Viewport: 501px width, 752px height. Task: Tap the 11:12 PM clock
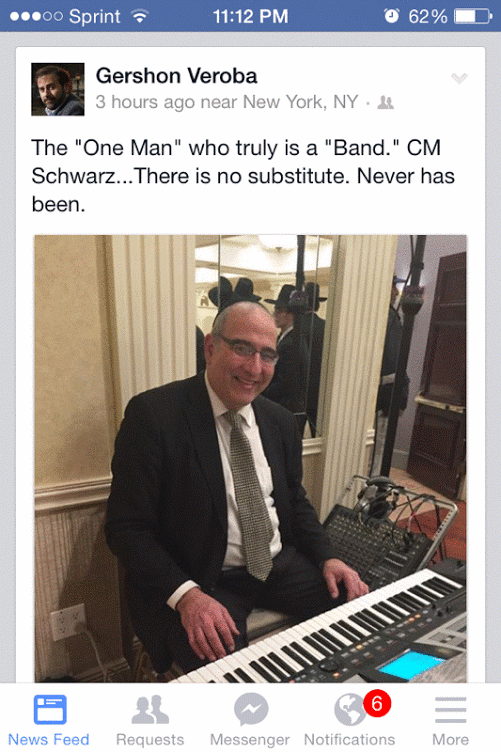point(250,17)
